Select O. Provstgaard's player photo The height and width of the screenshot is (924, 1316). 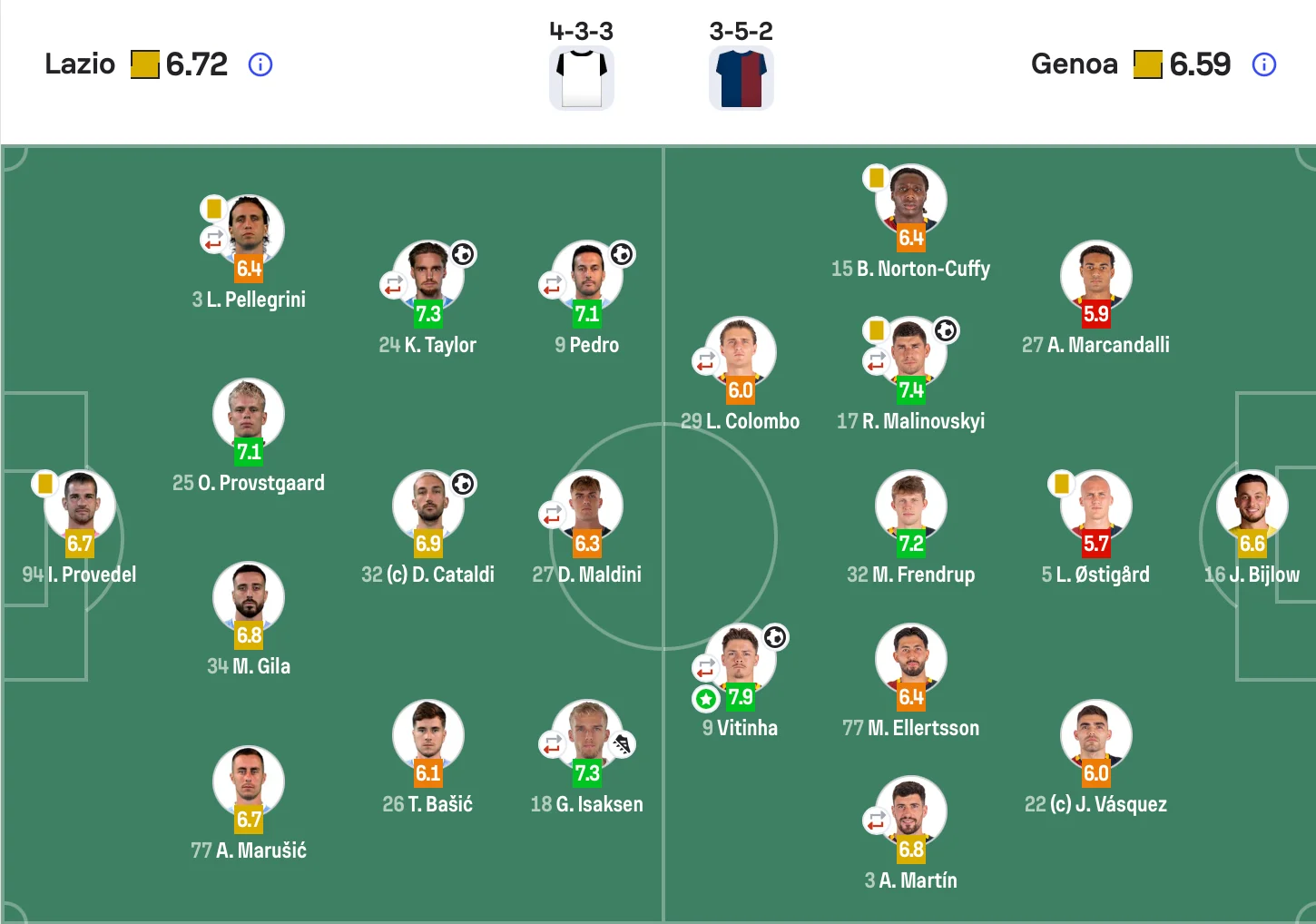249,412
